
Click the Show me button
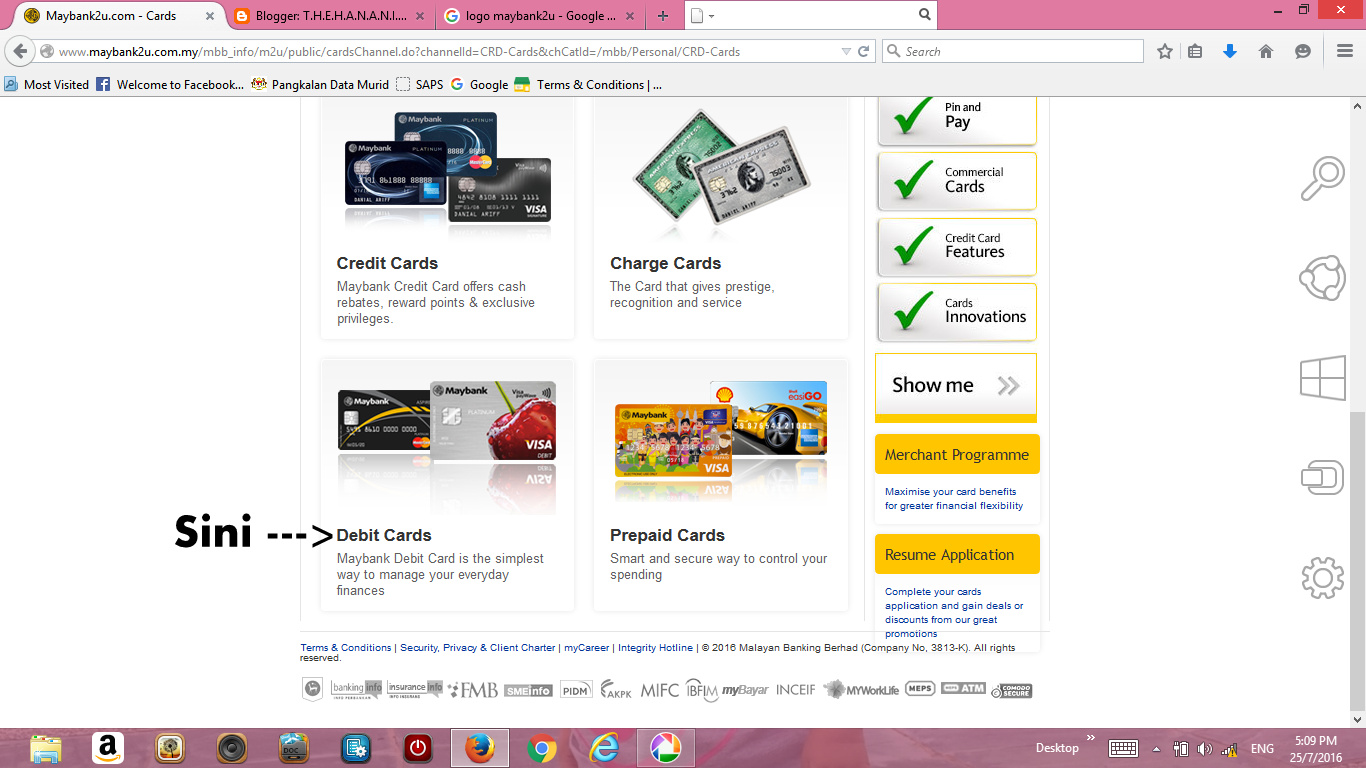pyautogui.click(x=956, y=386)
